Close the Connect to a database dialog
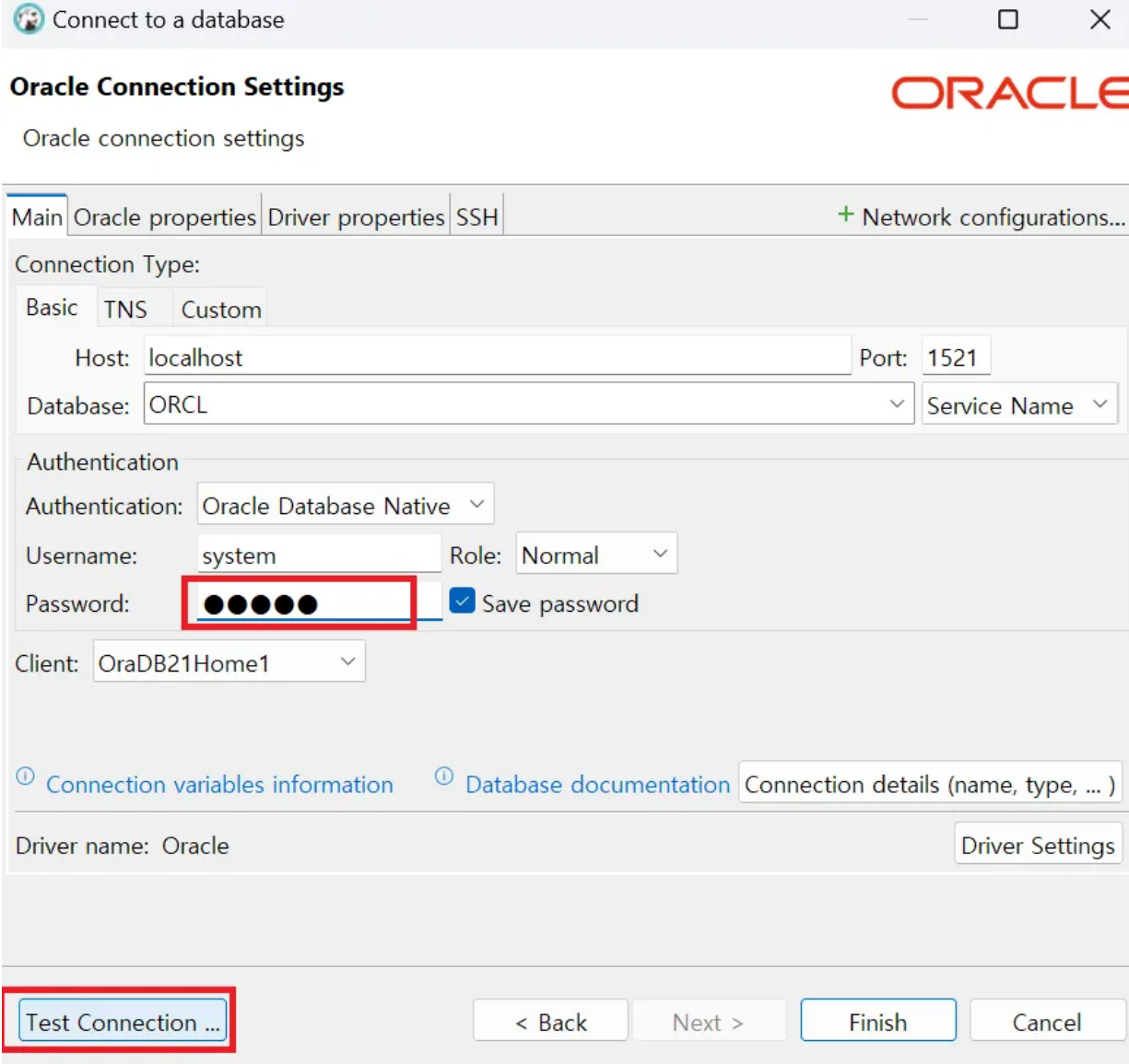Image resolution: width=1129 pixels, height=1064 pixels. click(1100, 19)
